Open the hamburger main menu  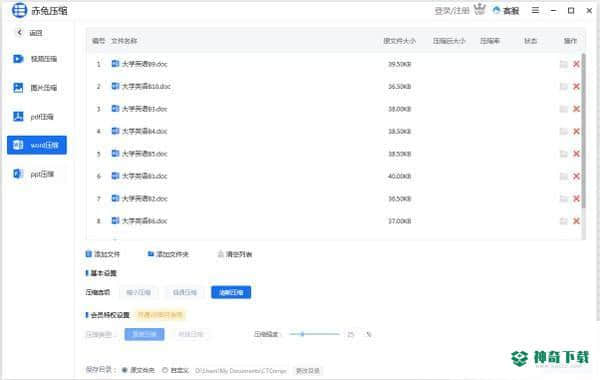pos(535,10)
